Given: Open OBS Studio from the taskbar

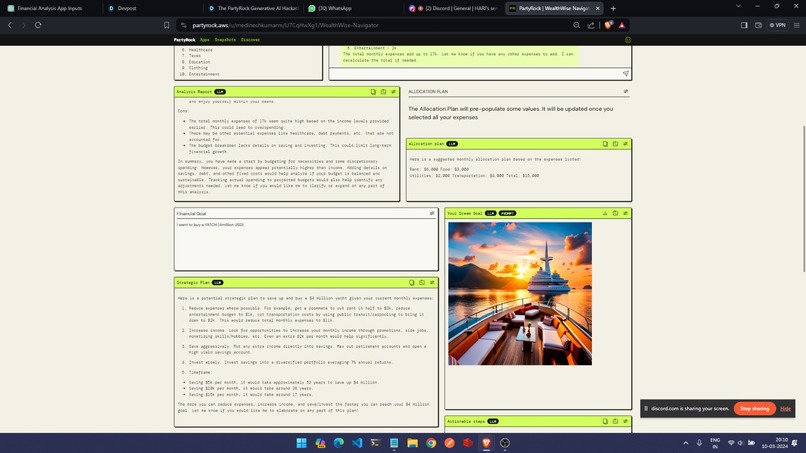Looking at the screenshot, I should click(505, 443).
